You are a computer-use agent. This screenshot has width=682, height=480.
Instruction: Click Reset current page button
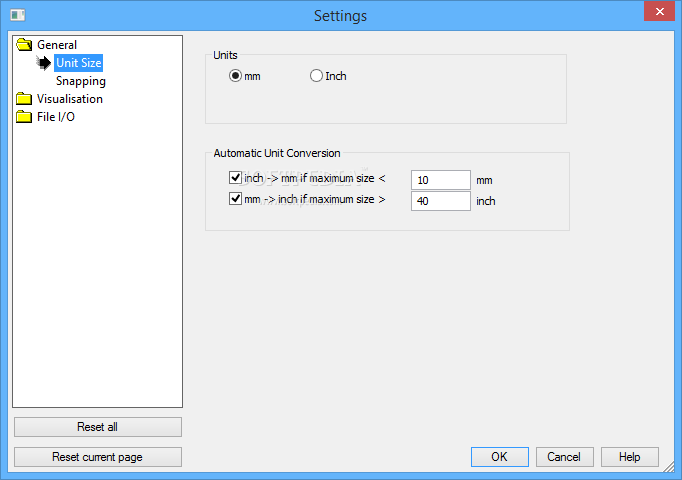pos(98,457)
